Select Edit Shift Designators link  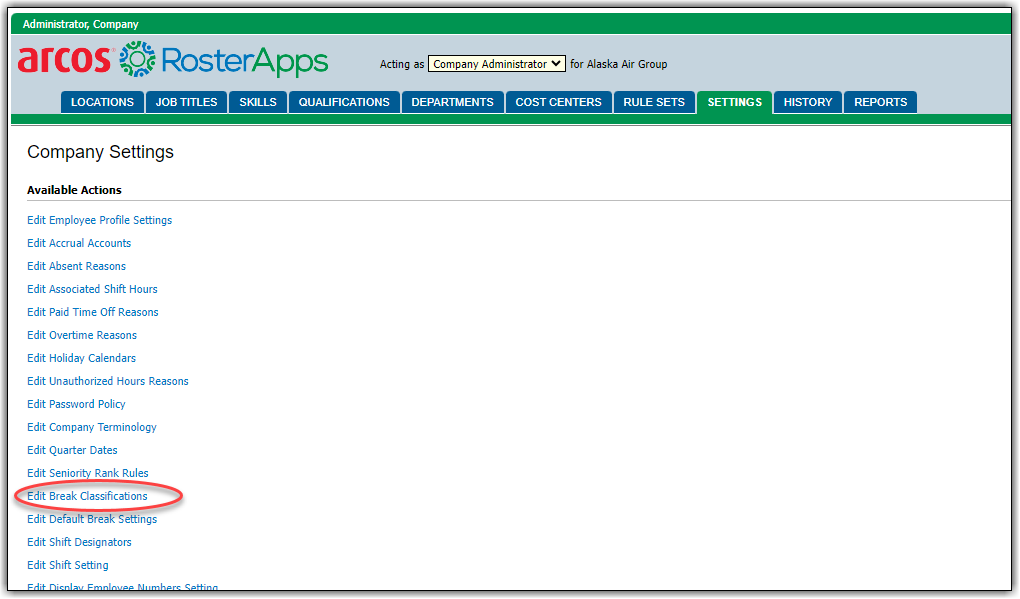(x=79, y=542)
